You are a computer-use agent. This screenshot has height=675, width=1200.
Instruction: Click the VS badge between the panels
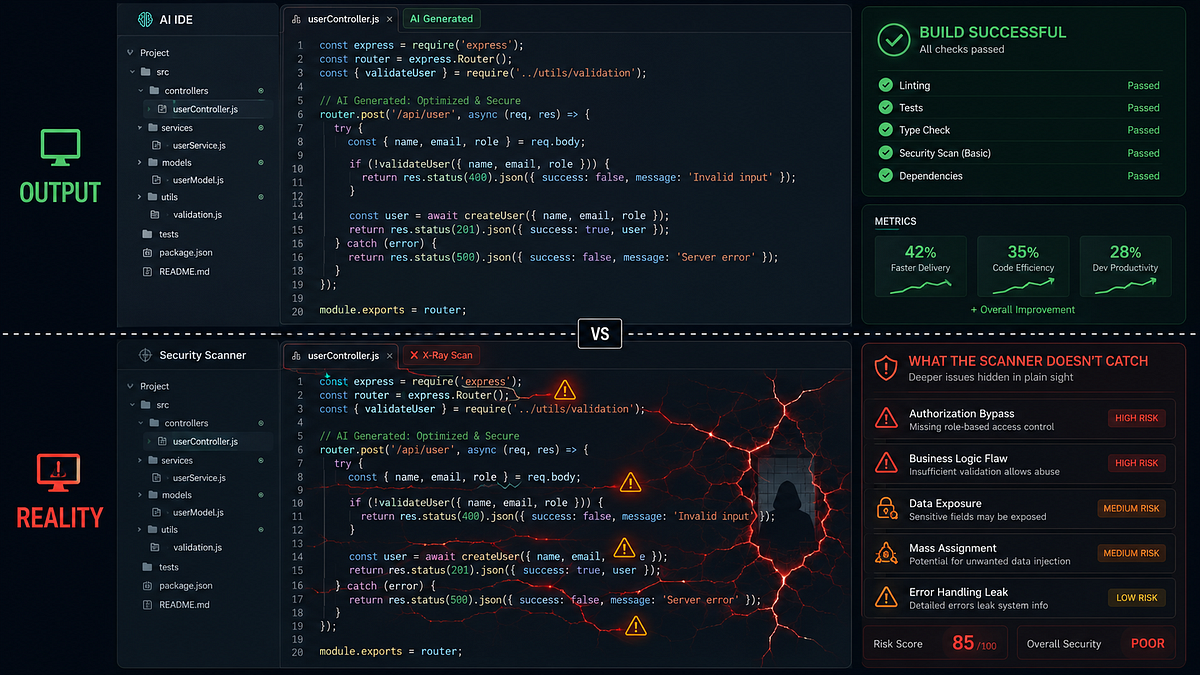click(x=600, y=334)
